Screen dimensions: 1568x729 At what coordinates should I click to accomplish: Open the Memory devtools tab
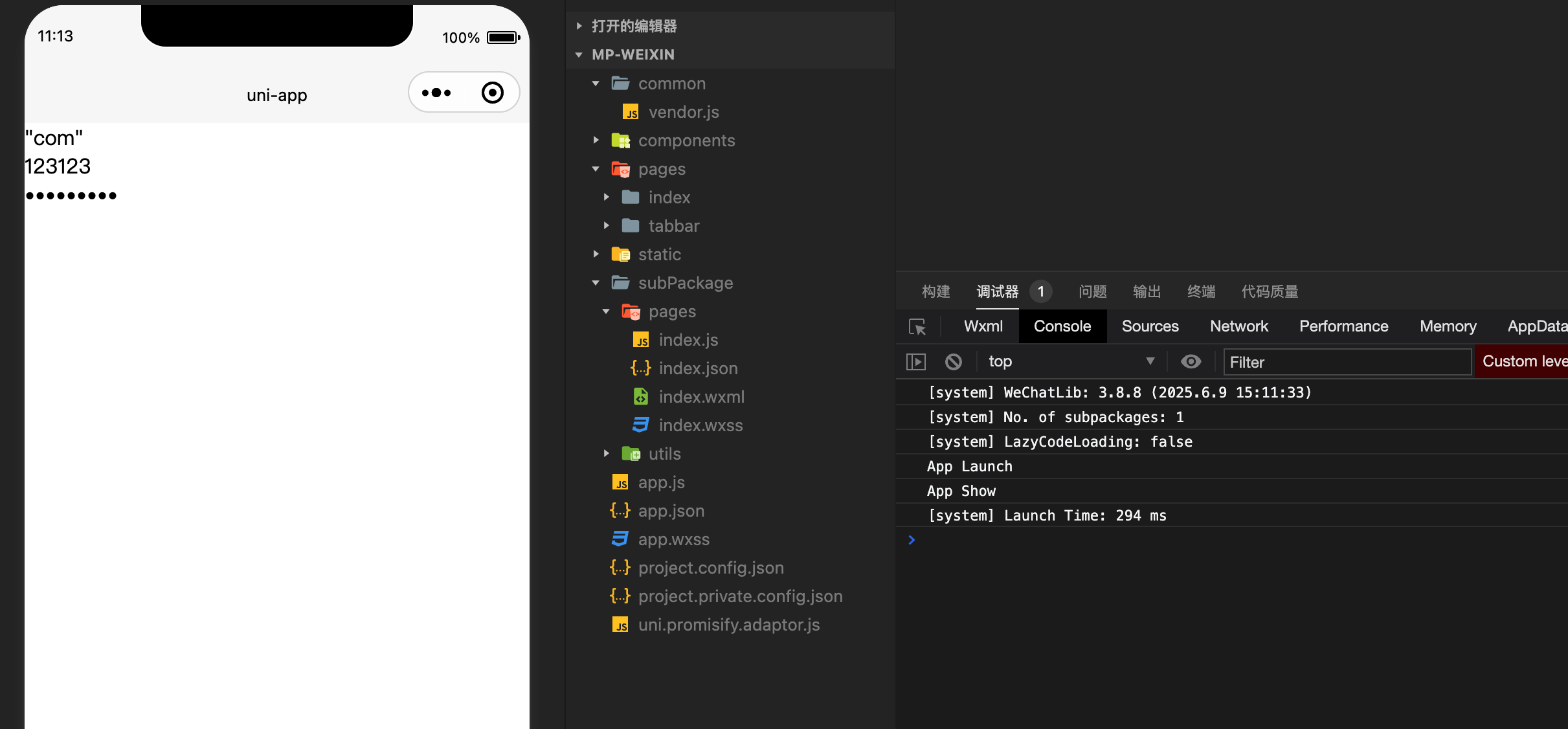(1448, 326)
